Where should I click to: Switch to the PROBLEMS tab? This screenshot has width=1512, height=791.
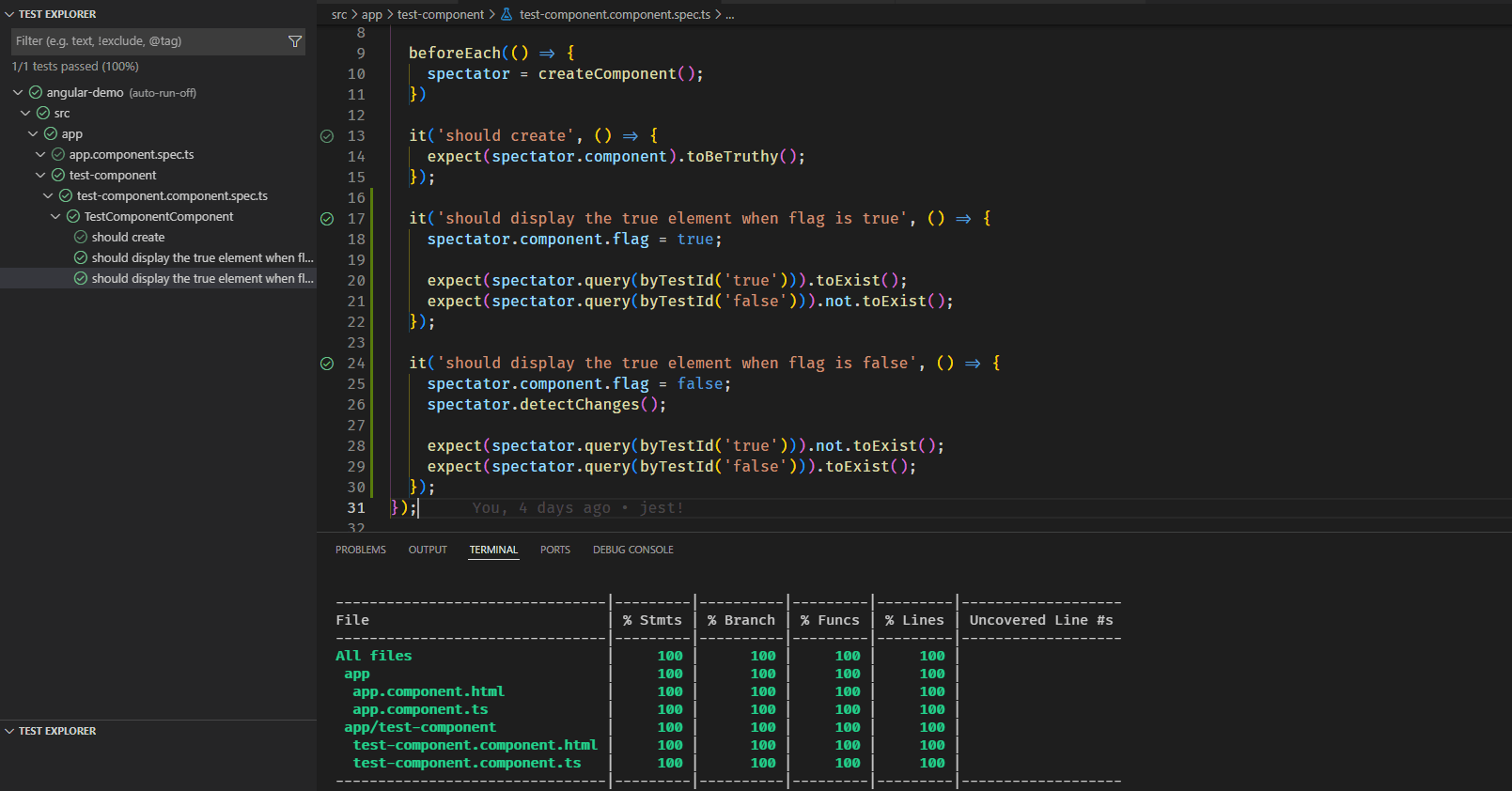tap(361, 550)
